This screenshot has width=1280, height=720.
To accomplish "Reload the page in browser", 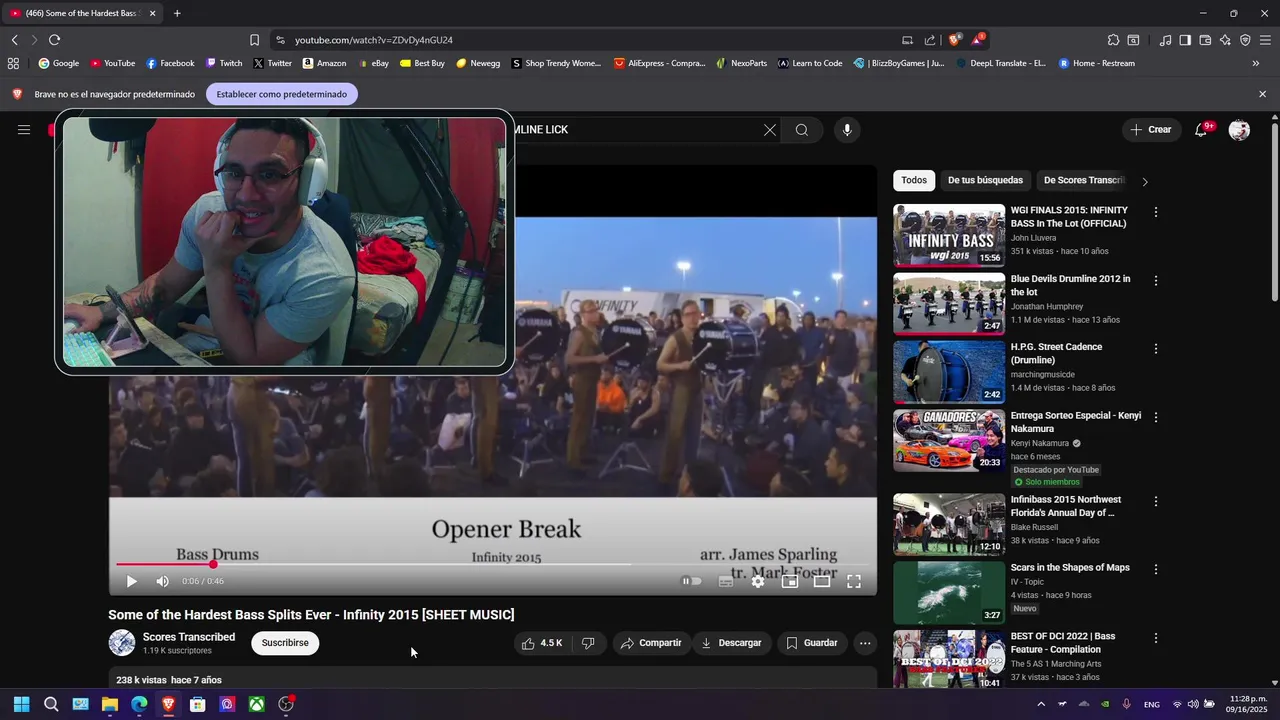I will [x=54, y=40].
